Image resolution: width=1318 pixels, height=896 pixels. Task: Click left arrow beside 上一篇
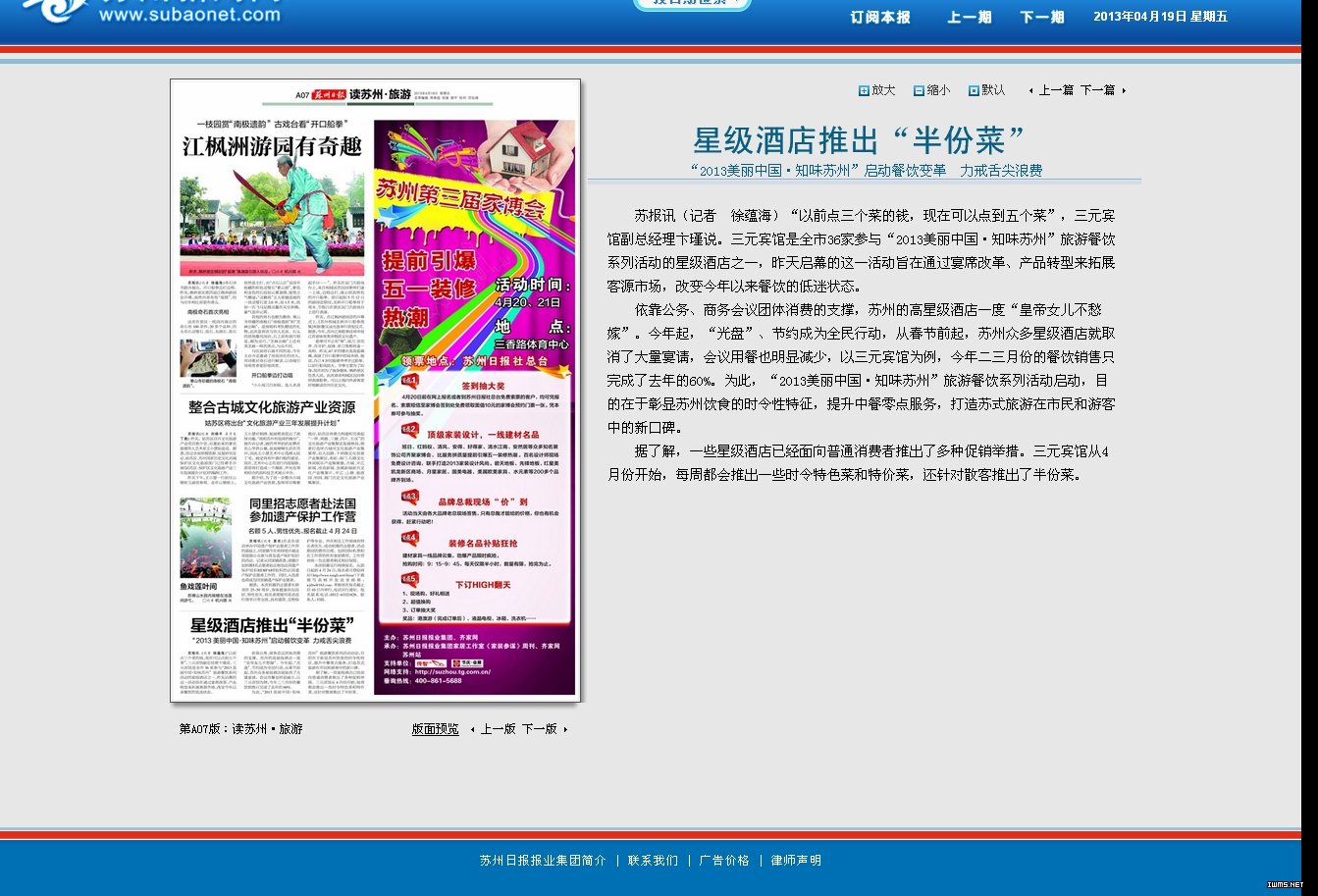1030,90
